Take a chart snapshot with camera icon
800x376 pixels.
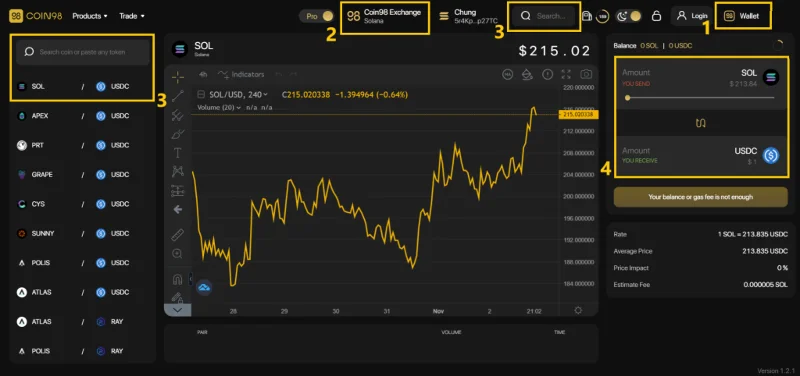click(x=586, y=74)
